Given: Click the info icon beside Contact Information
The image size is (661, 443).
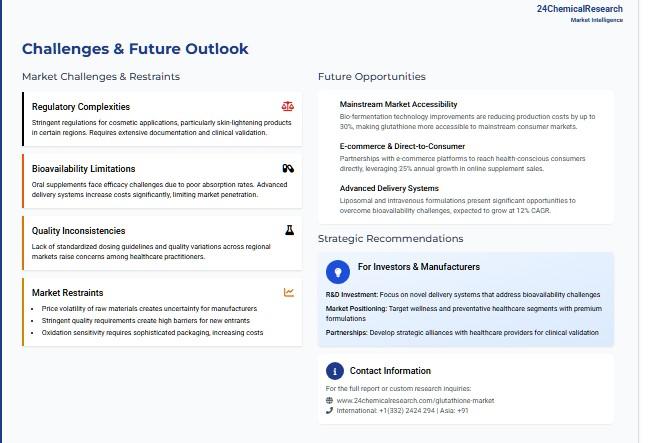Looking at the screenshot, I should coord(335,370).
